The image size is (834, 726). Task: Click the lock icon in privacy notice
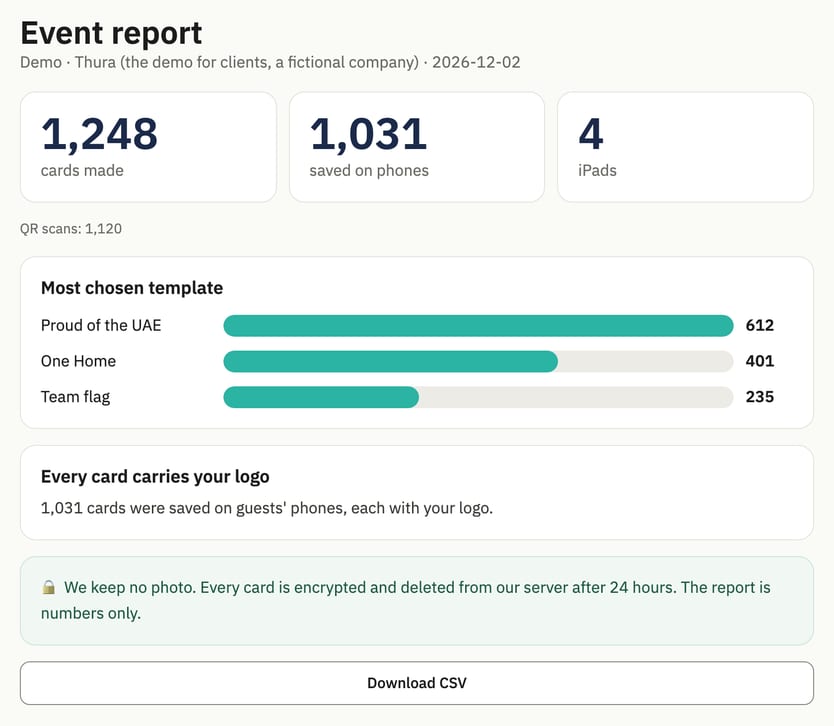[x=49, y=587]
